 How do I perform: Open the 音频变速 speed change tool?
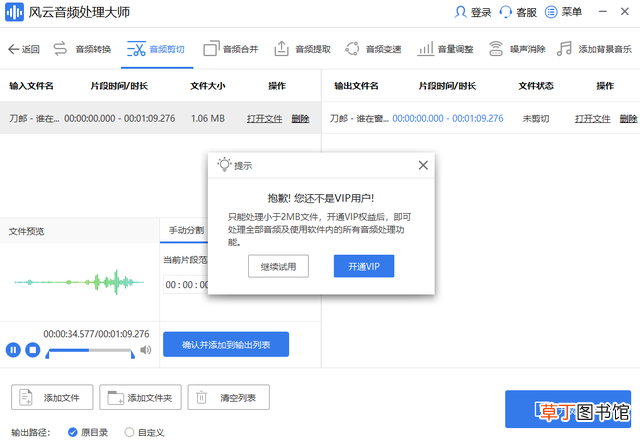pyautogui.click(x=373, y=49)
